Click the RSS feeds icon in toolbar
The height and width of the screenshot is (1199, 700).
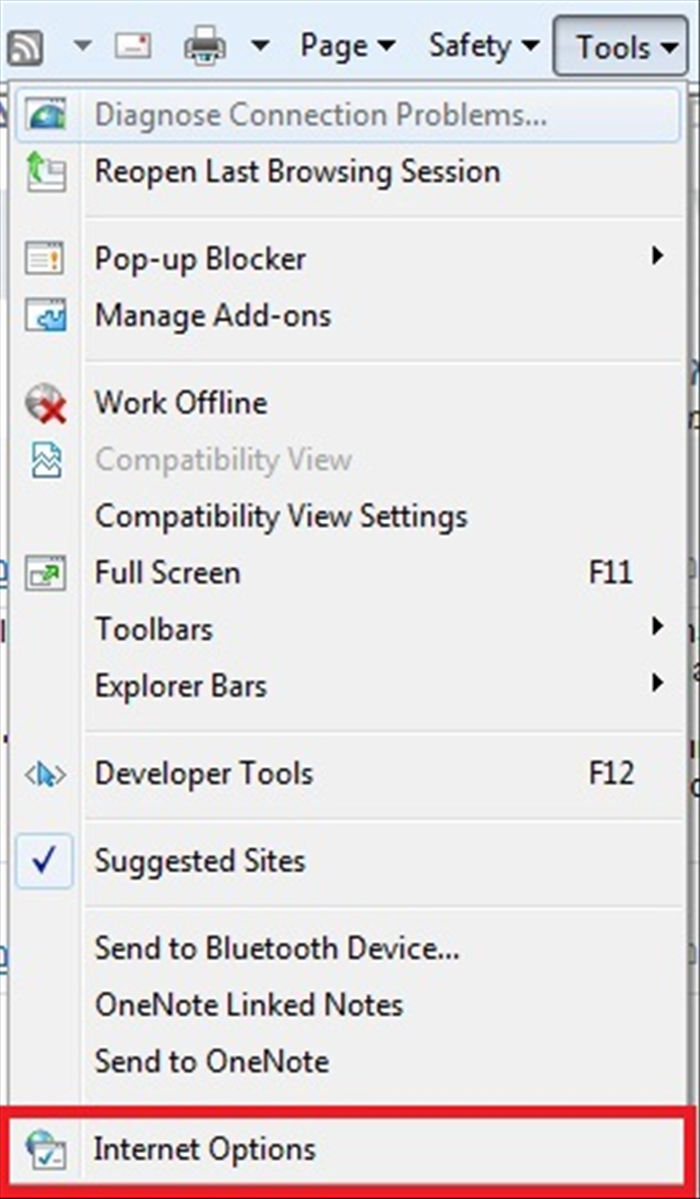[x=23, y=47]
